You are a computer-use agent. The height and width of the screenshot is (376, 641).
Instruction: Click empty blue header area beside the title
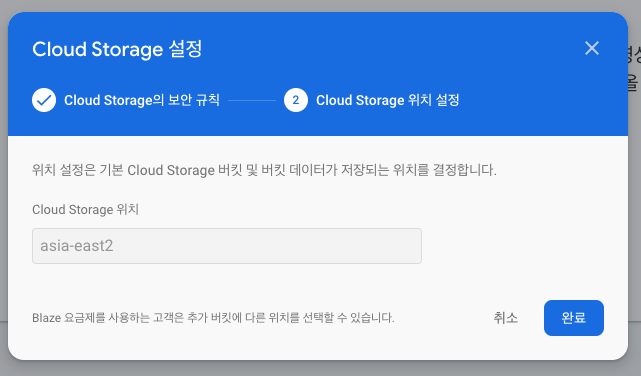pyautogui.click(x=388, y=49)
